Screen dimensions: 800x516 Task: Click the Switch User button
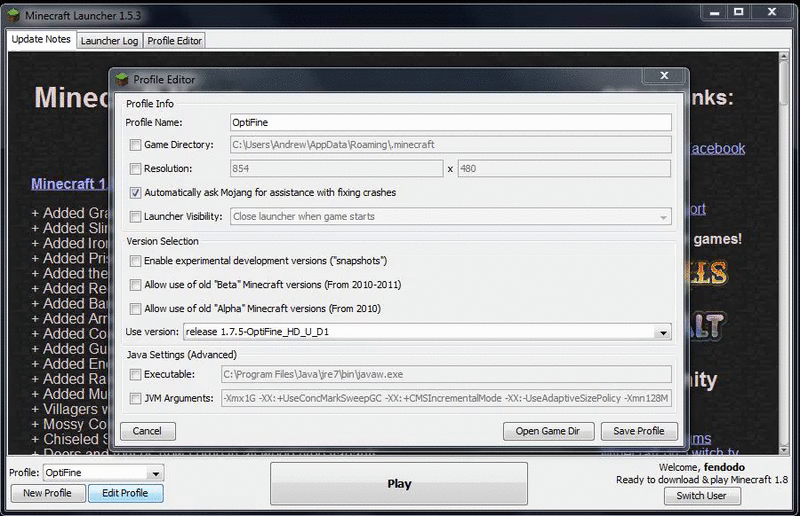(x=702, y=496)
